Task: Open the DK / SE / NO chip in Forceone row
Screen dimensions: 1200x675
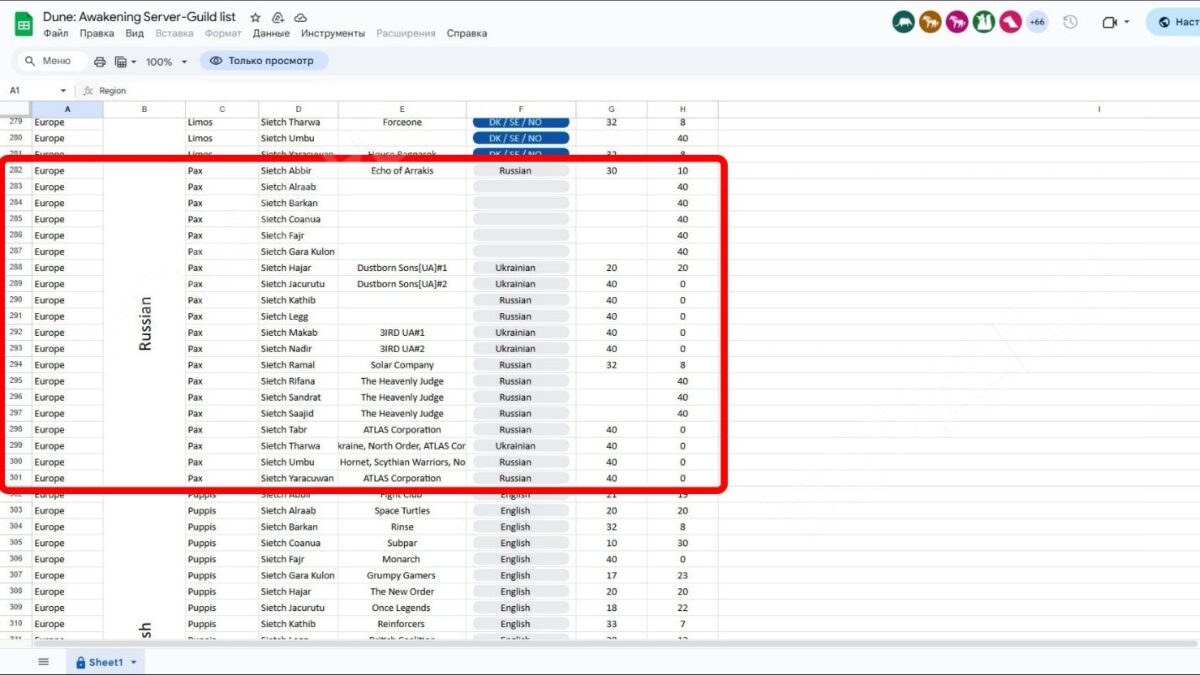Action: (521, 122)
